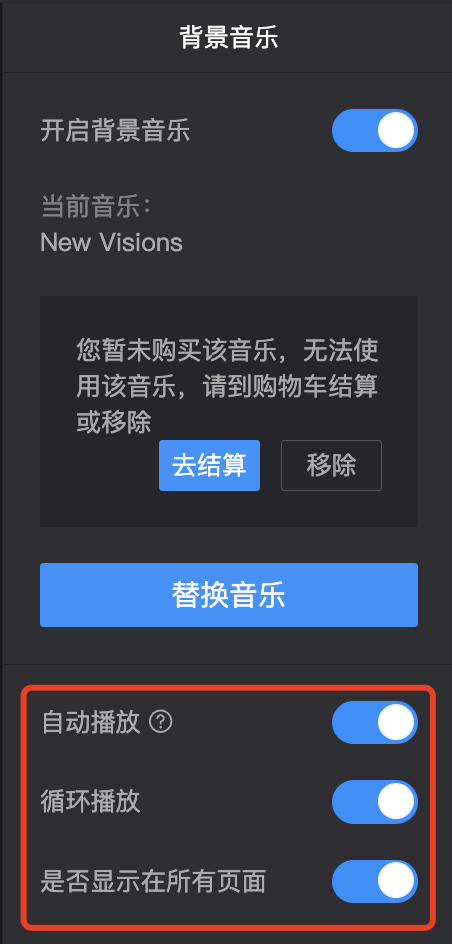The width and height of the screenshot is (452, 944).
Task: Switch off 是否显示在所有页面 toggle
Action: 374,881
